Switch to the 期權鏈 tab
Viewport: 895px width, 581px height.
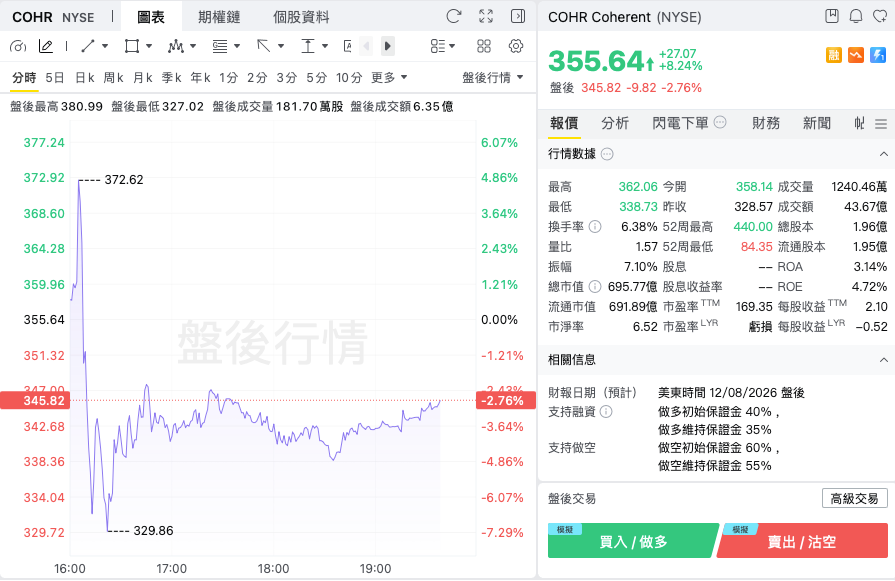pyautogui.click(x=219, y=17)
